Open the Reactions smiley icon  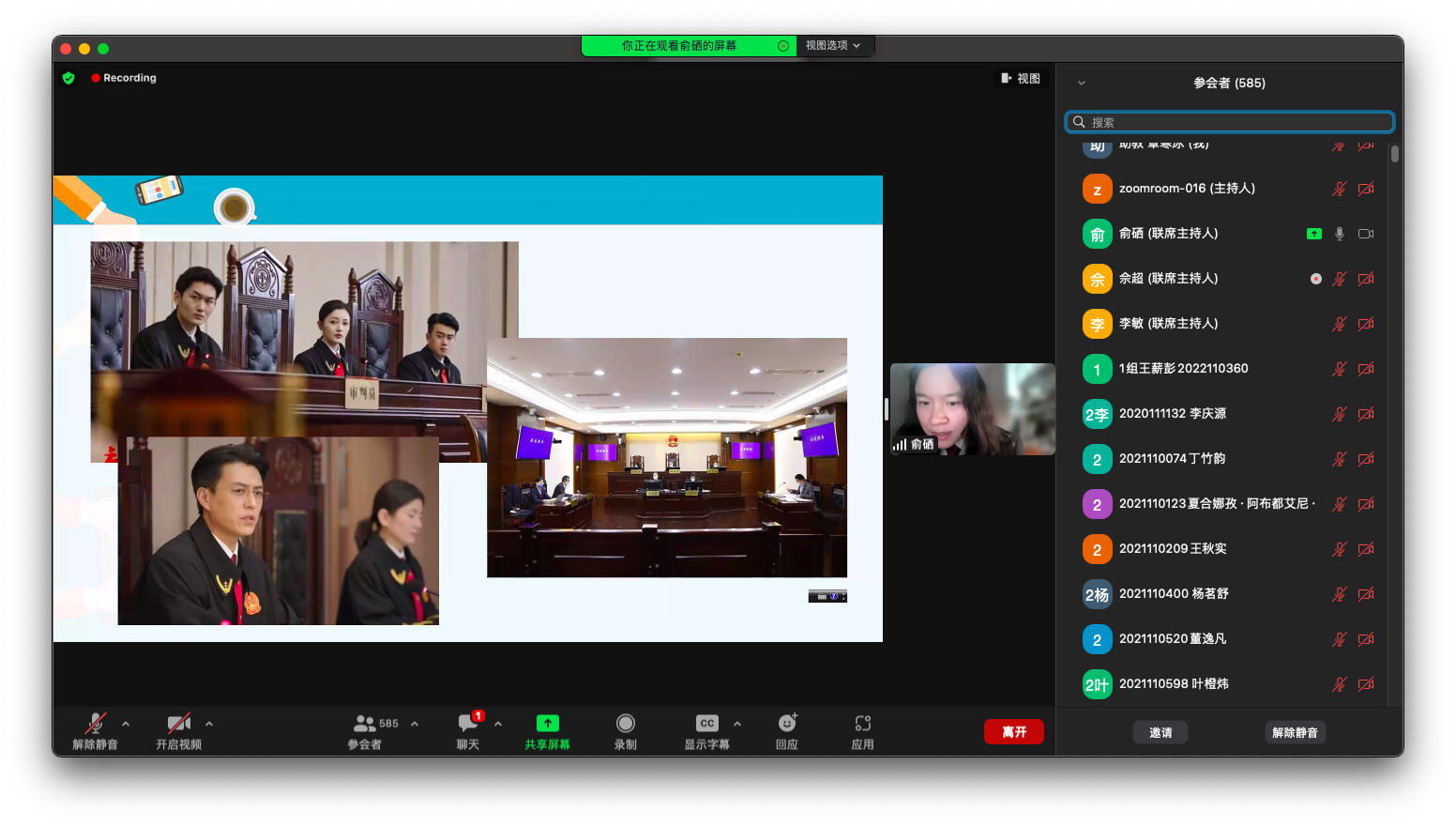click(x=787, y=724)
